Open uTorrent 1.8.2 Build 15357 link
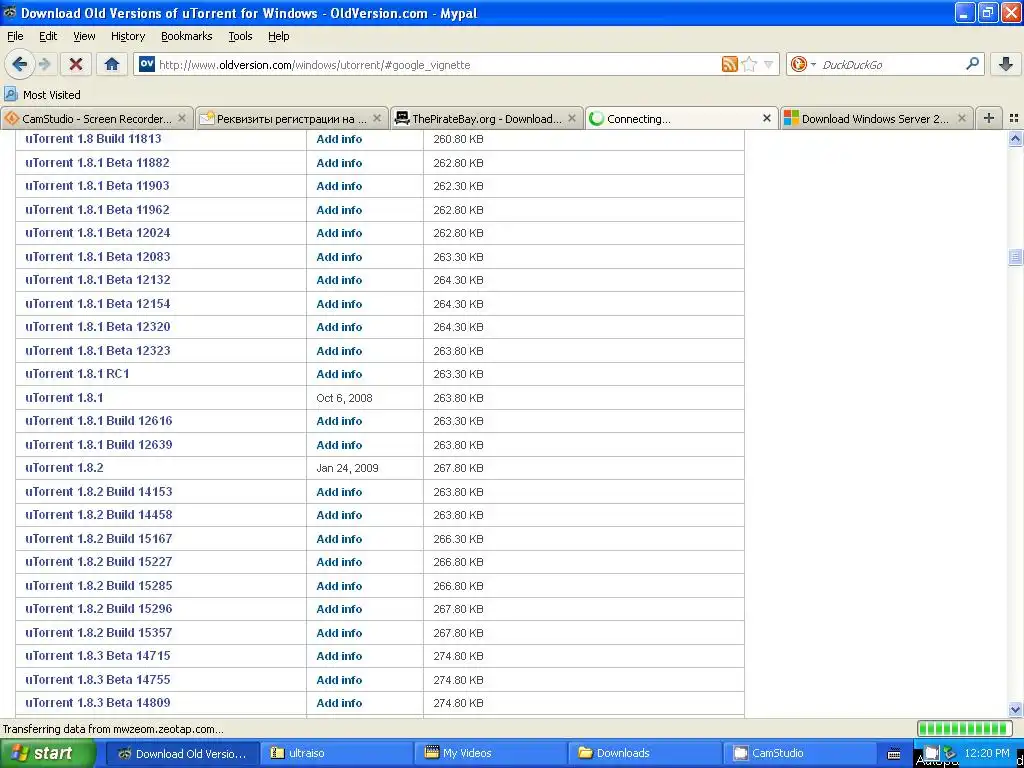Viewport: 1024px width, 768px height. coord(99,632)
